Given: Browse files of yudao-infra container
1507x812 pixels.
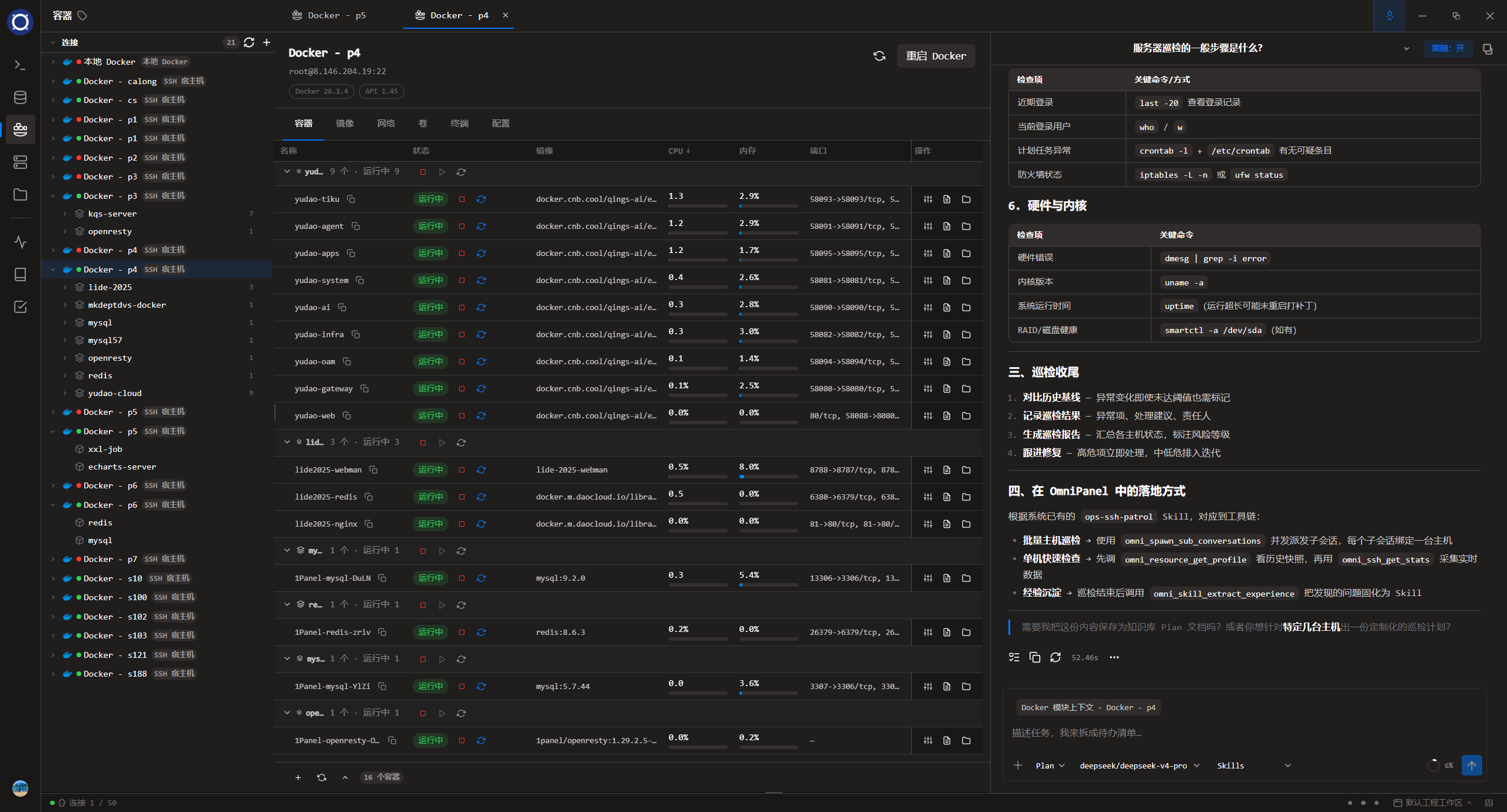Looking at the screenshot, I should (966, 335).
